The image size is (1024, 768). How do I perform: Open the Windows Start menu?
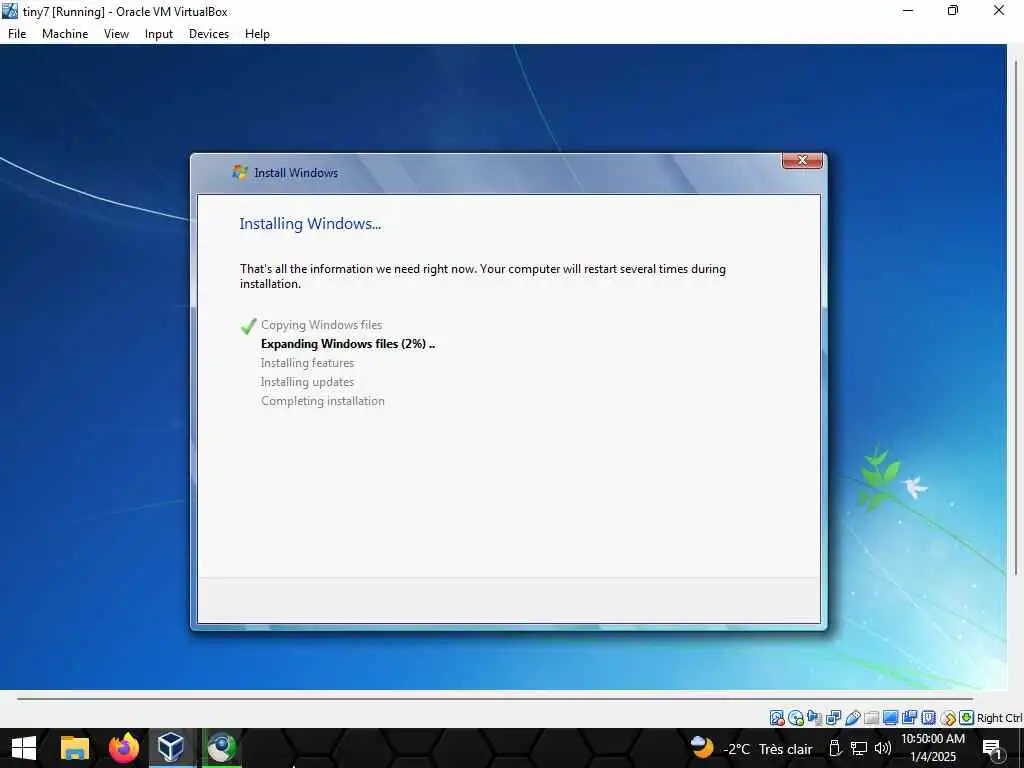coord(24,748)
